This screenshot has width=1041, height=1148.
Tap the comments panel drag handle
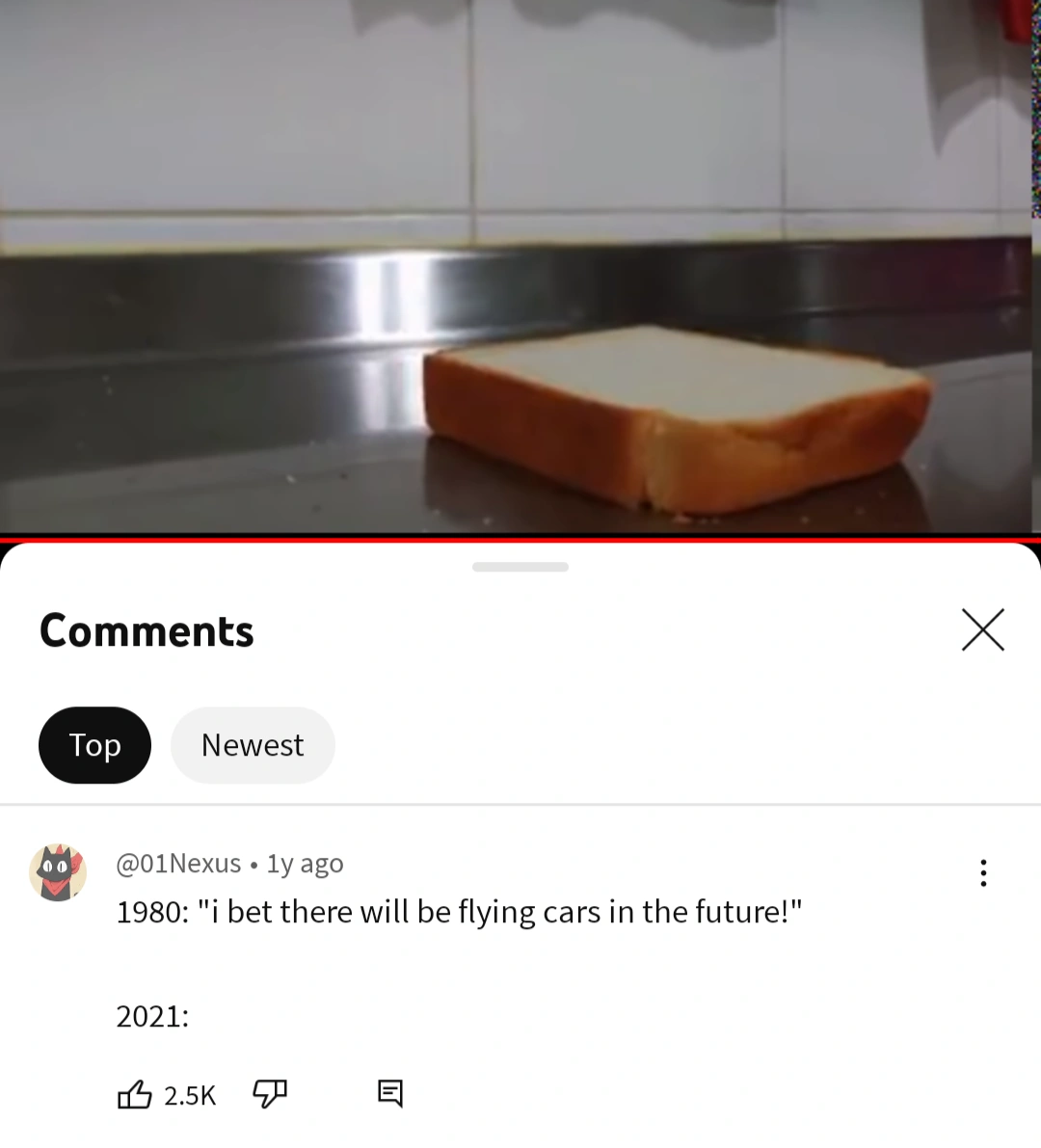(520, 567)
